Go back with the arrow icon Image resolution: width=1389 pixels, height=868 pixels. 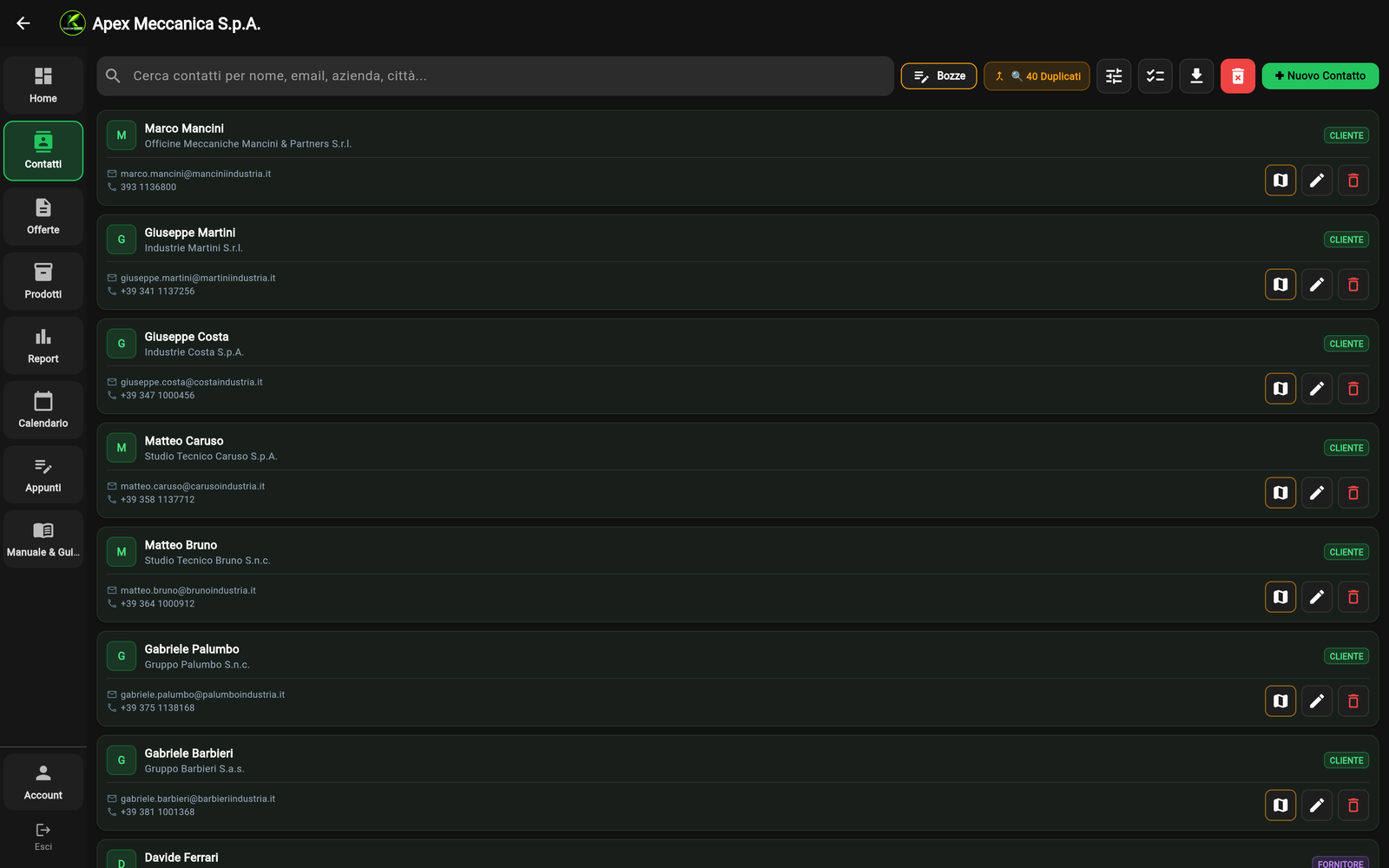[23, 23]
